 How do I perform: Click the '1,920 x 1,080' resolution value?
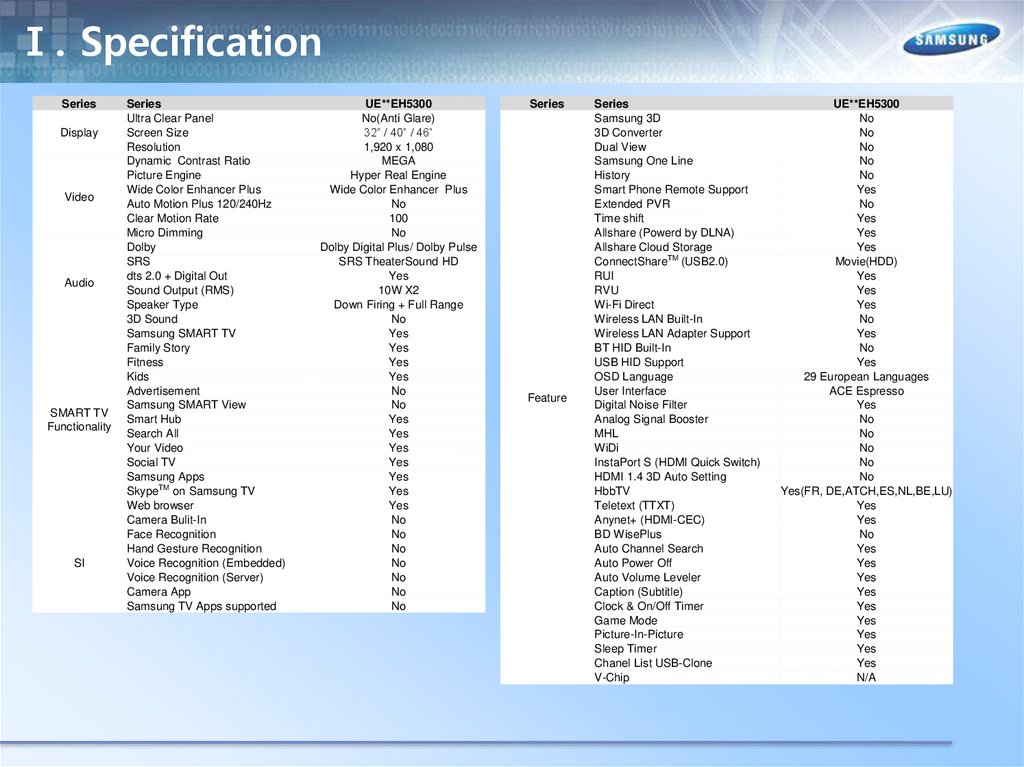coord(398,147)
